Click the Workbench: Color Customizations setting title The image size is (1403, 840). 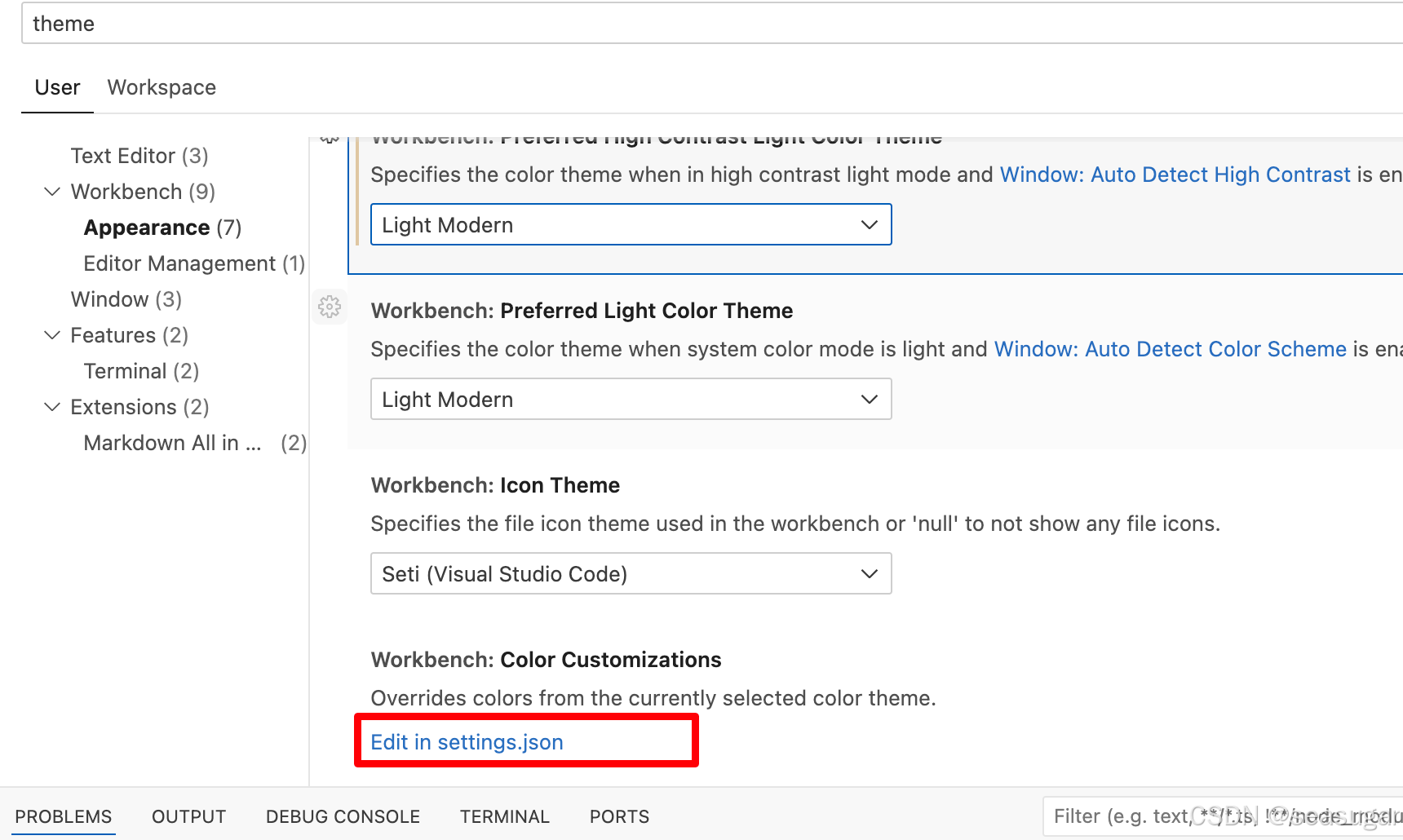546,660
